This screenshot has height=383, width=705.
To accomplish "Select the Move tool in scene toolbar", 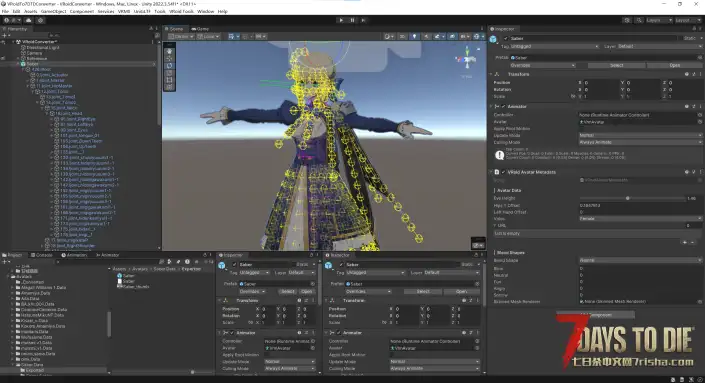I will pyautogui.click(x=169, y=58).
